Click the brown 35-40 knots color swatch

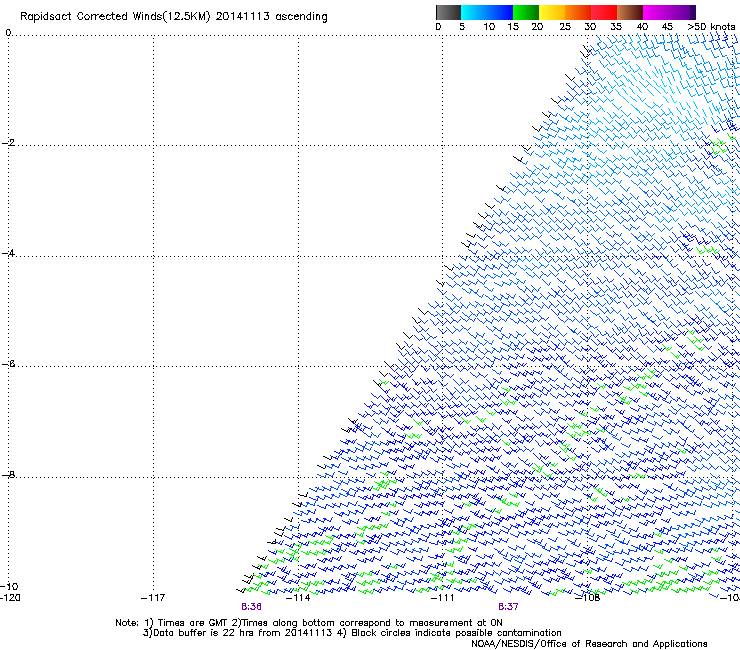630,12
